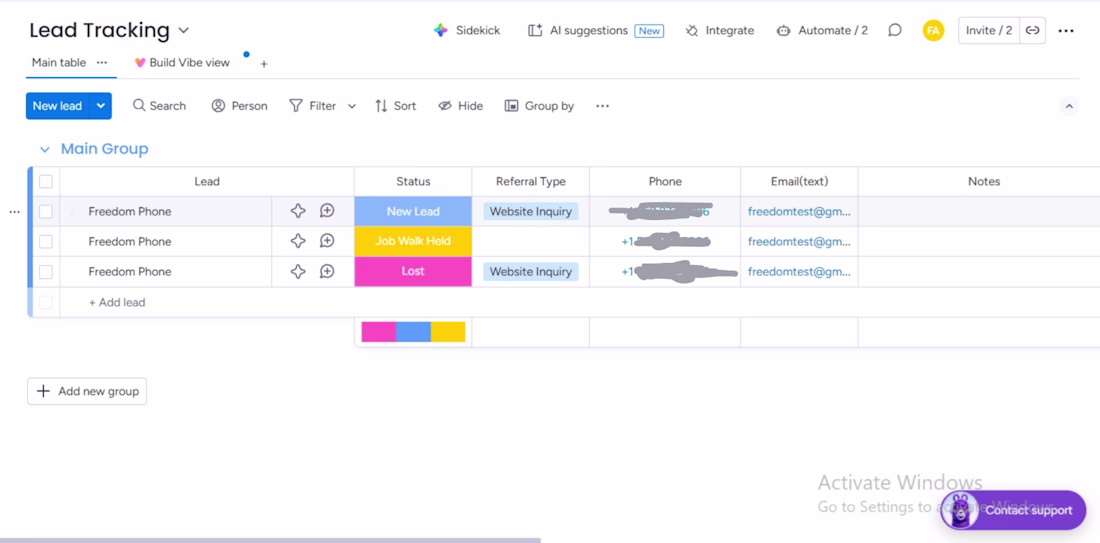The width and height of the screenshot is (1100, 543).
Task: Click Notes column header
Action: click(x=984, y=182)
